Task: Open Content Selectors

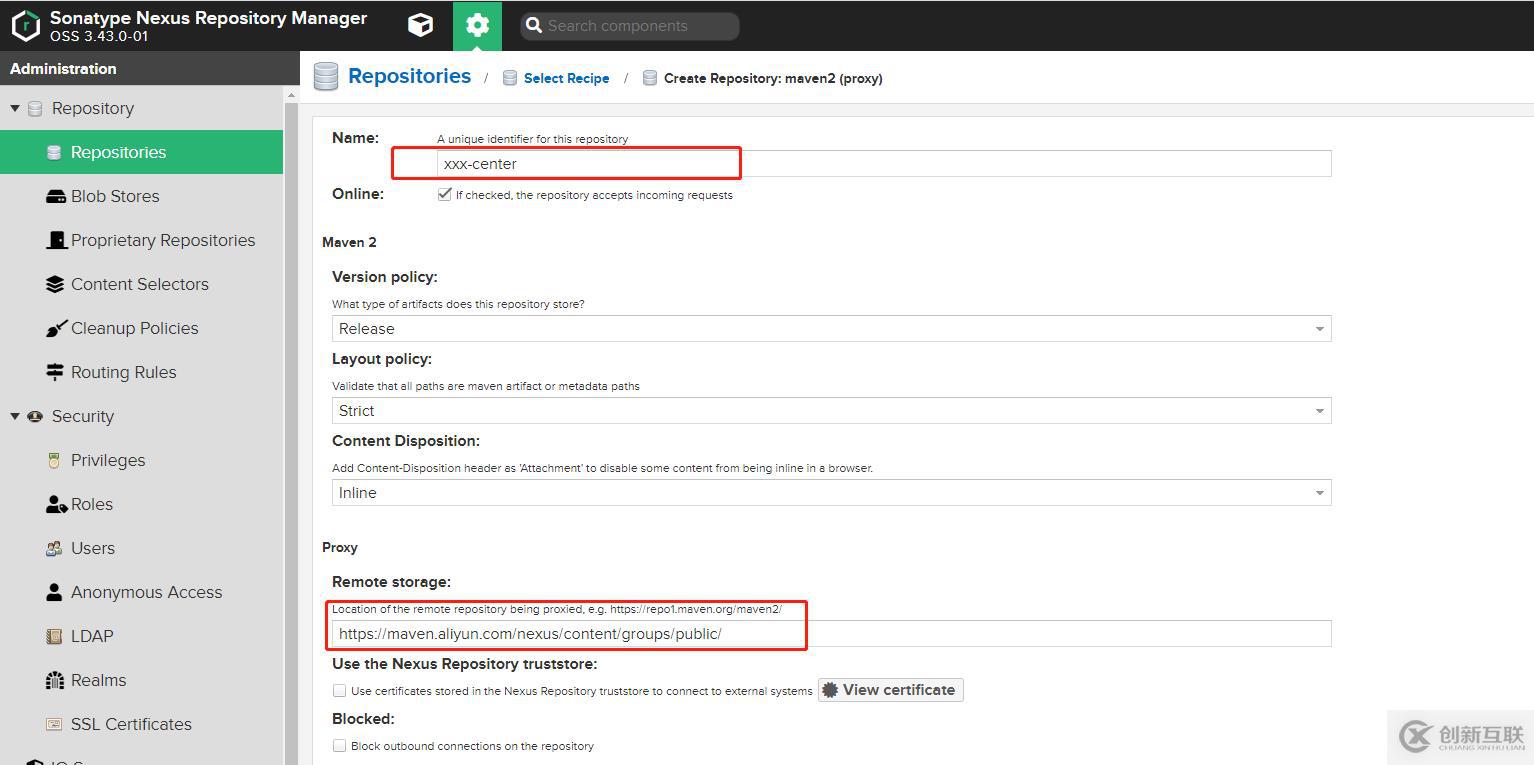Action: click(x=140, y=284)
